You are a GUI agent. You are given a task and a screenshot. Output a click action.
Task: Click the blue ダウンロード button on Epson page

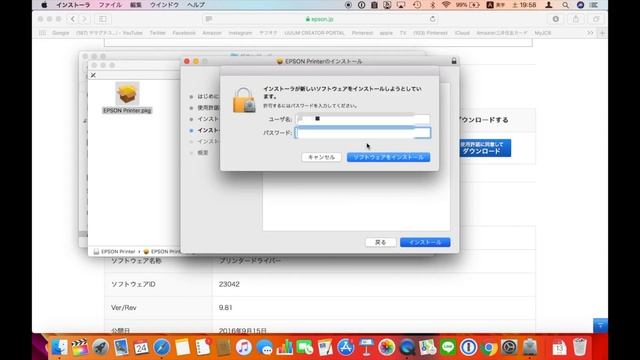click(485, 148)
